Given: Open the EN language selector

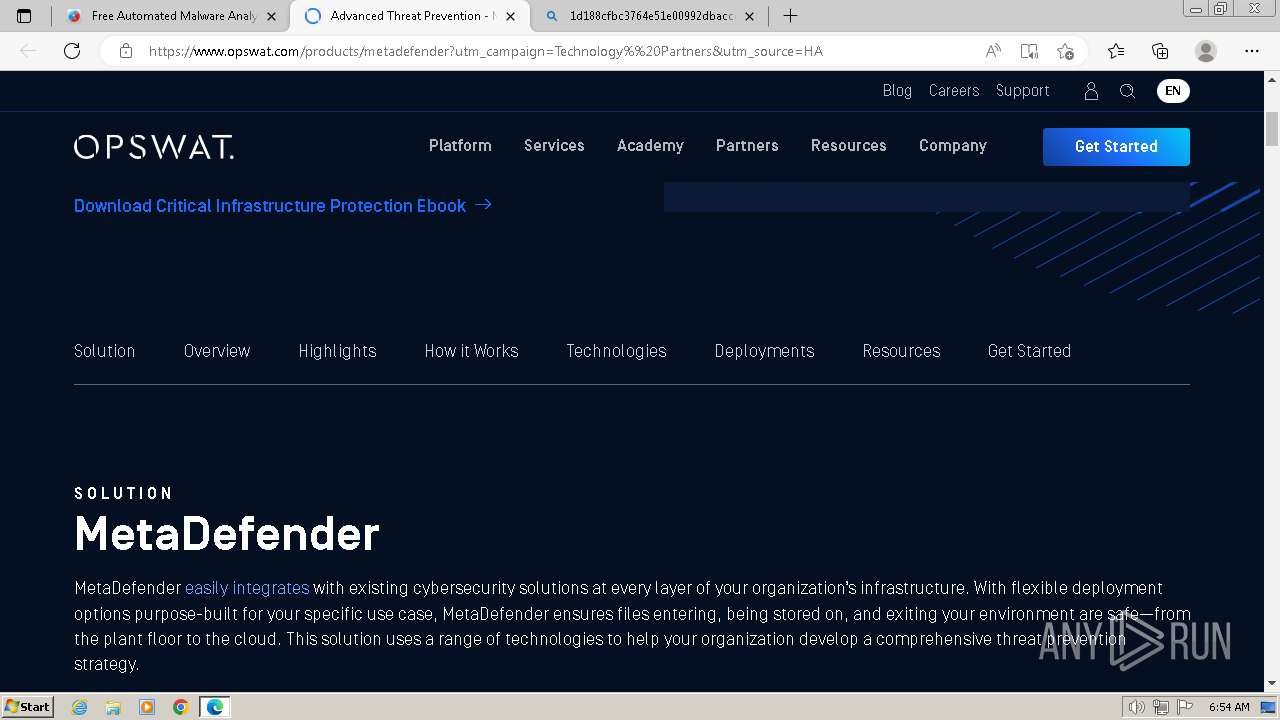Looking at the screenshot, I should click(1173, 91).
